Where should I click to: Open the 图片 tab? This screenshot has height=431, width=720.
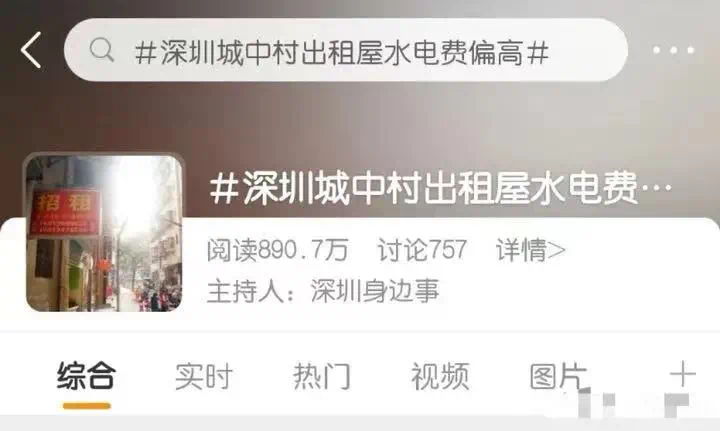pyautogui.click(x=558, y=376)
